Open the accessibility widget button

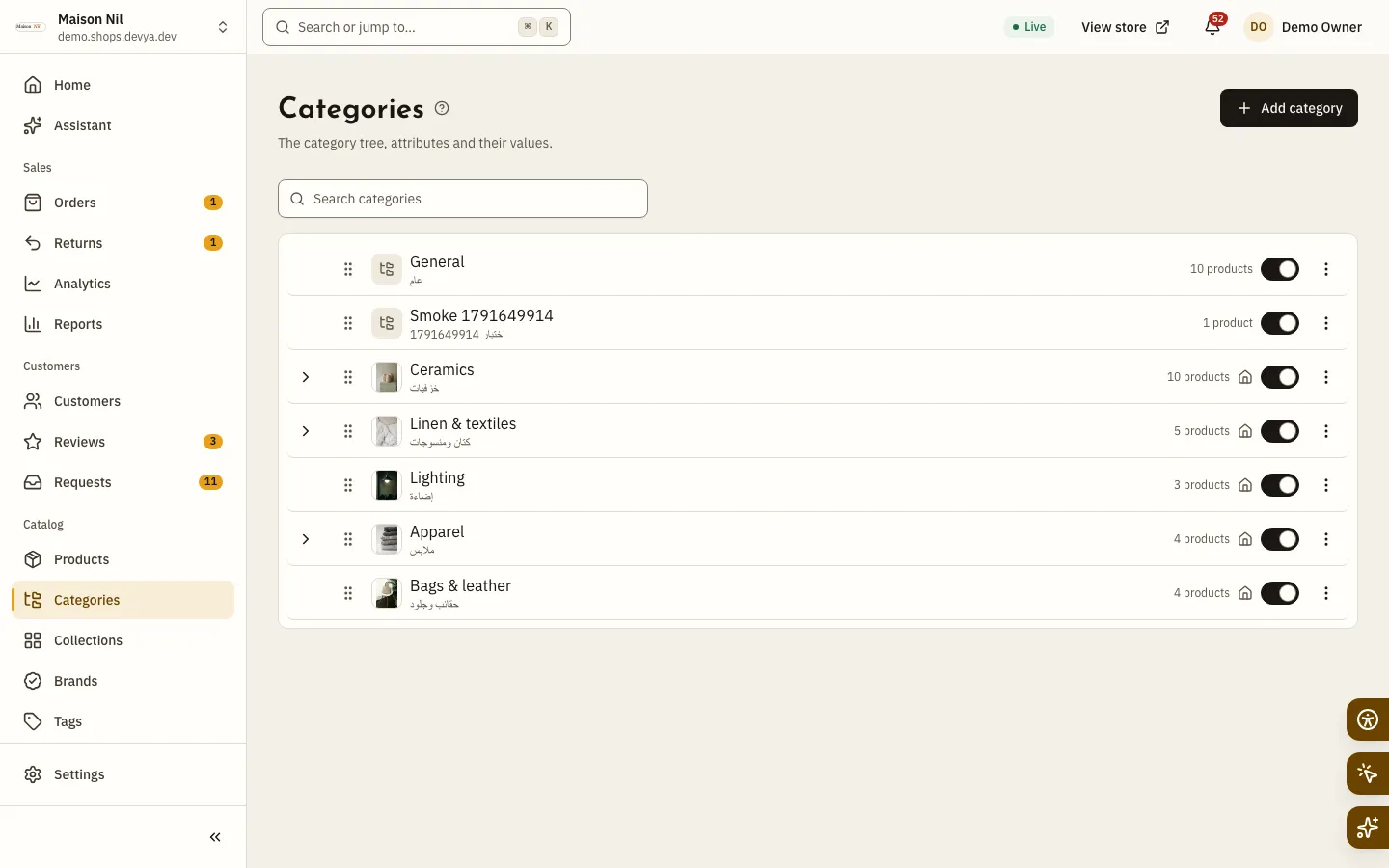coord(1368,719)
